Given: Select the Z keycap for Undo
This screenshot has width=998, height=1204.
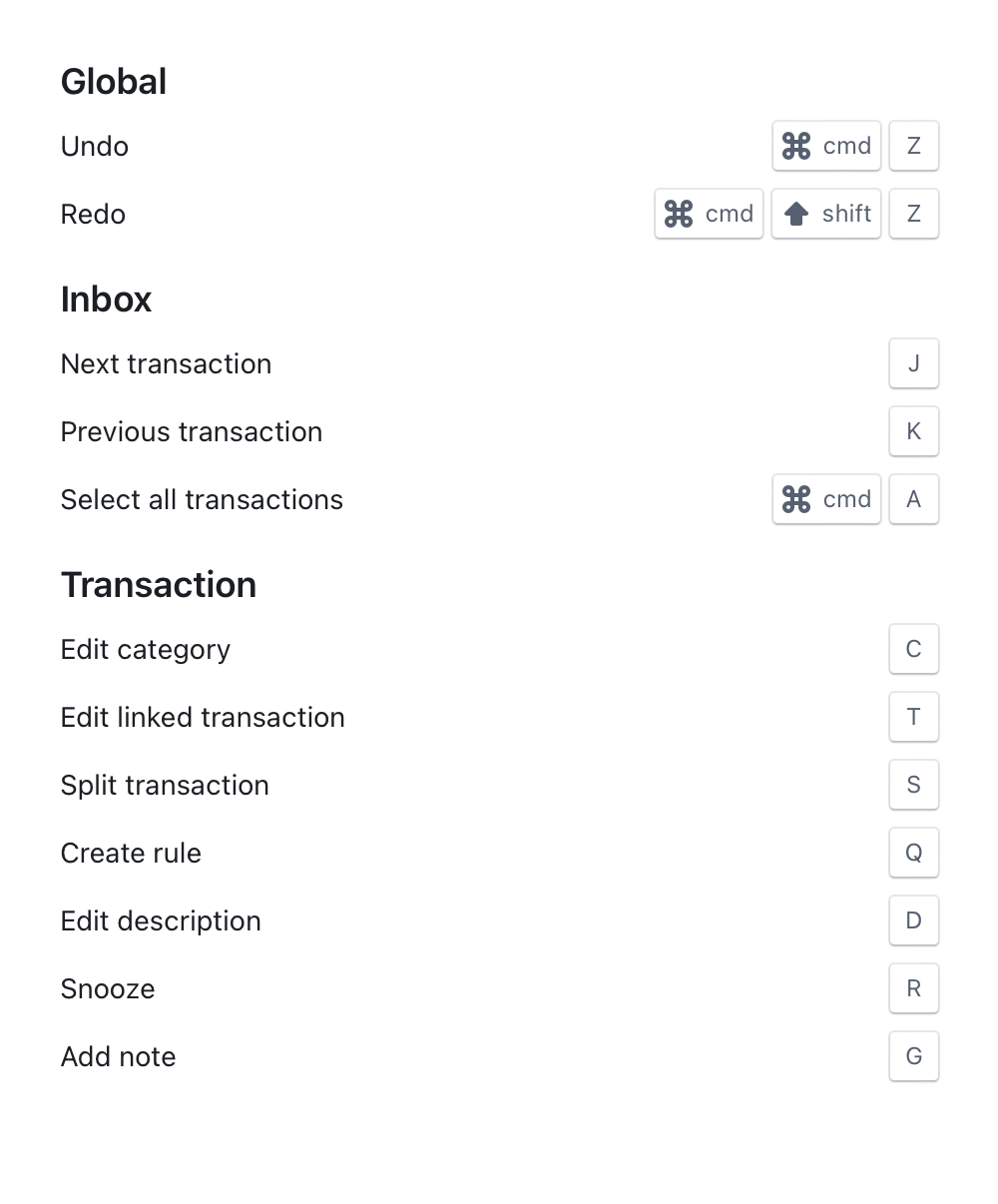Looking at the screenshot, I should pos(913,146).
